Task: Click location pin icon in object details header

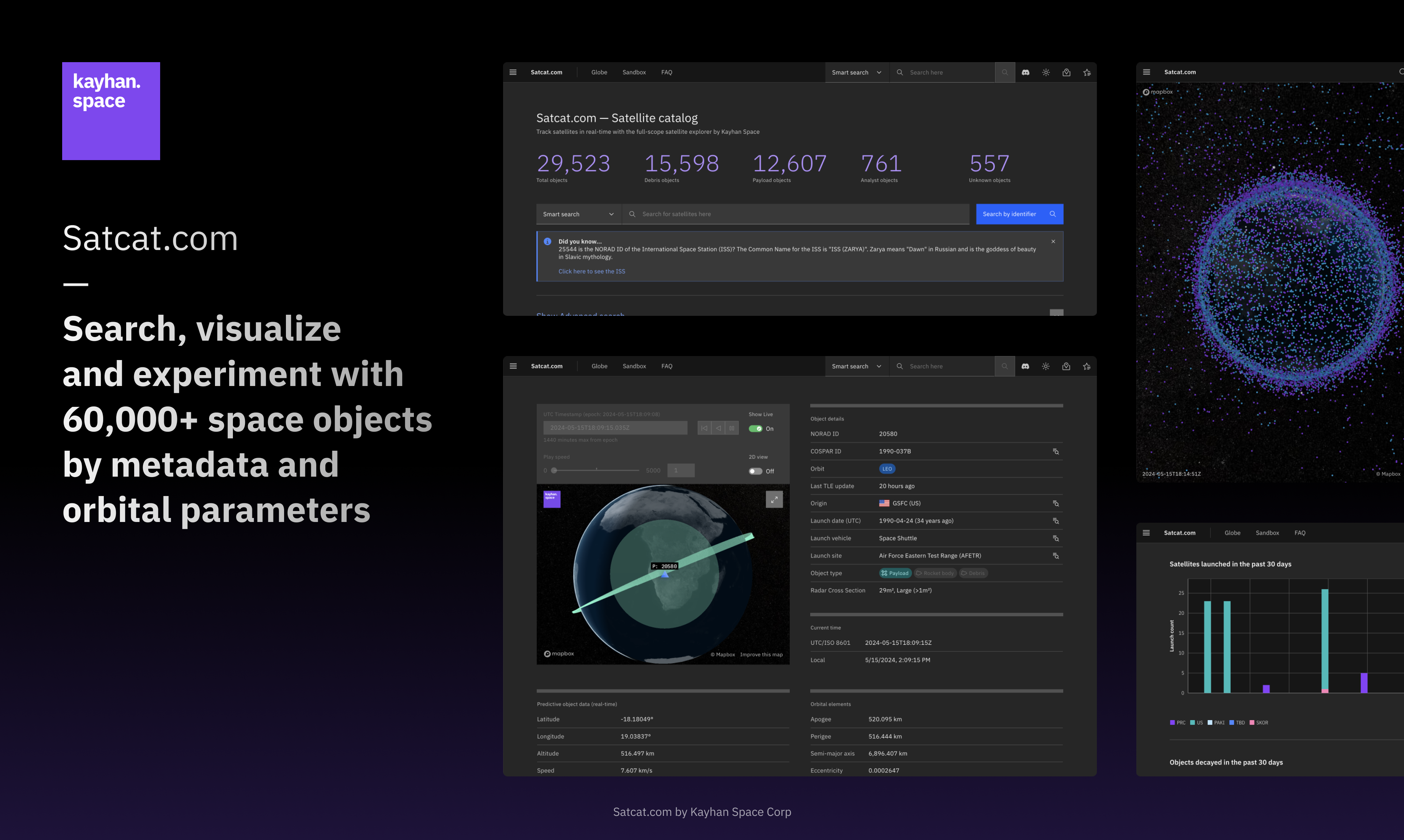Action: pyautogui.click(x=1066, y=366)
